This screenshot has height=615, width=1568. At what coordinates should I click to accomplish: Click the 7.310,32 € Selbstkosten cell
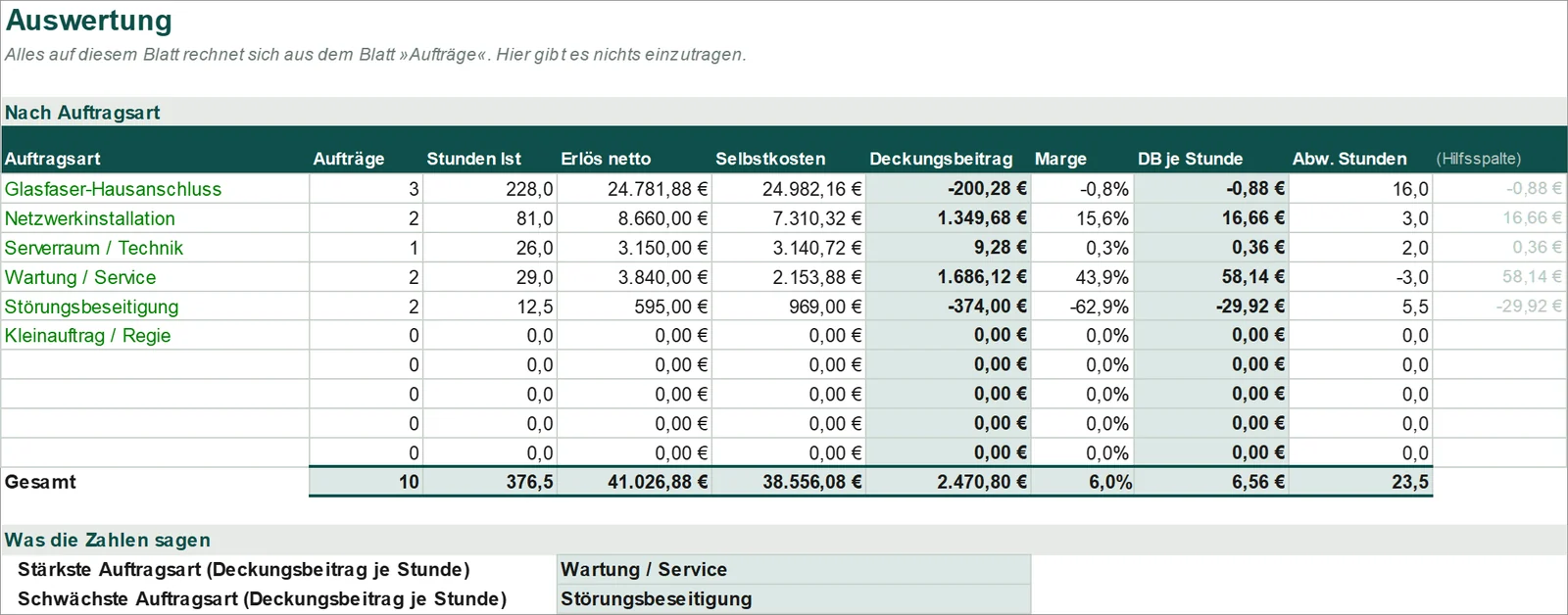789,218
